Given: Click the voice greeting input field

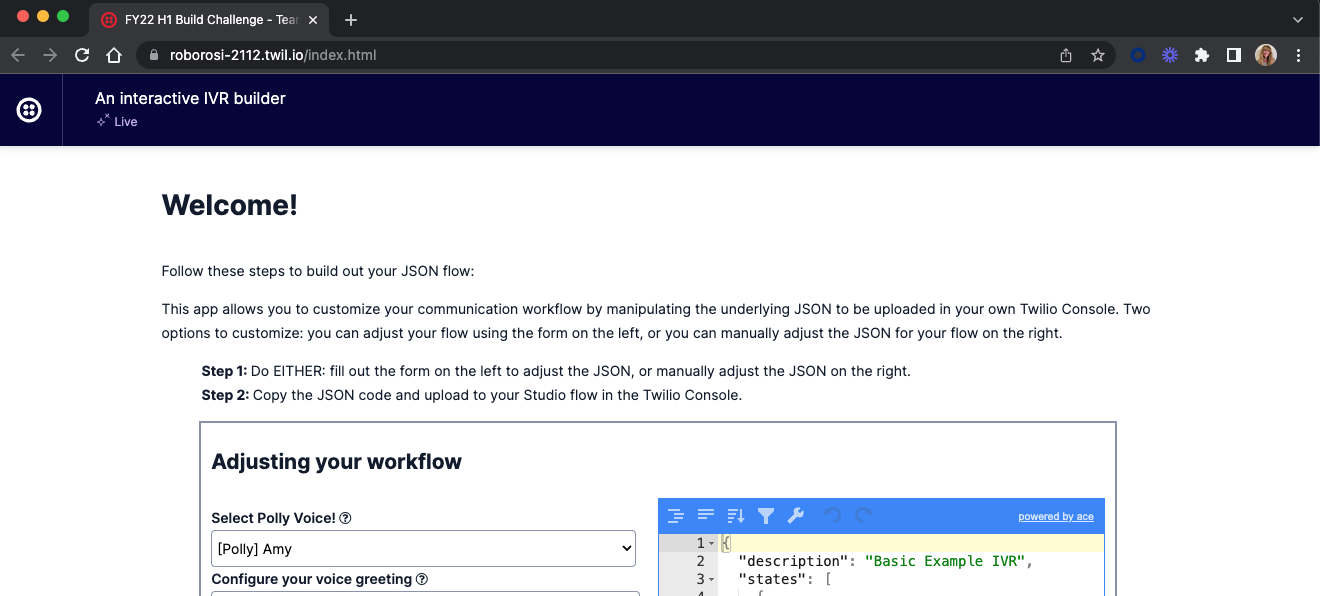Looking at the screenshot, I should click(x=425, y=593).
